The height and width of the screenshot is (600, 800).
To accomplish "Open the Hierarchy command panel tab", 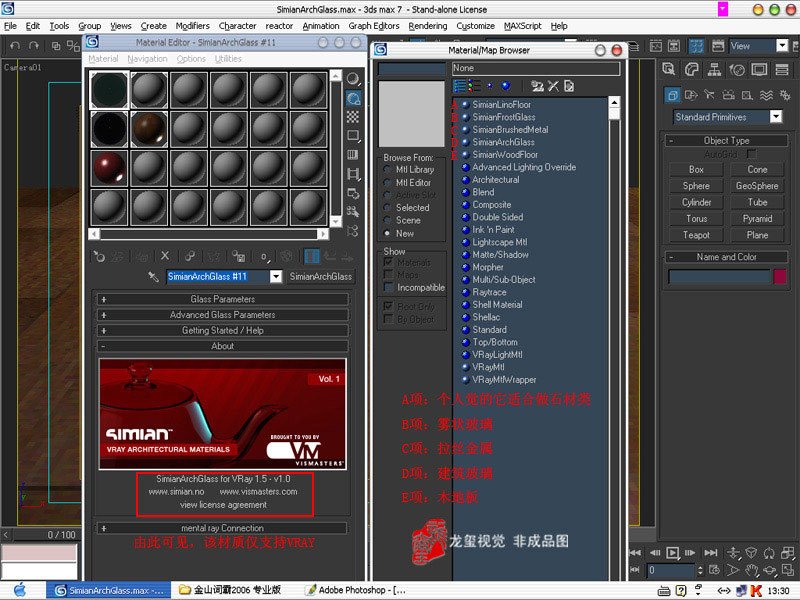I will 714,69.
